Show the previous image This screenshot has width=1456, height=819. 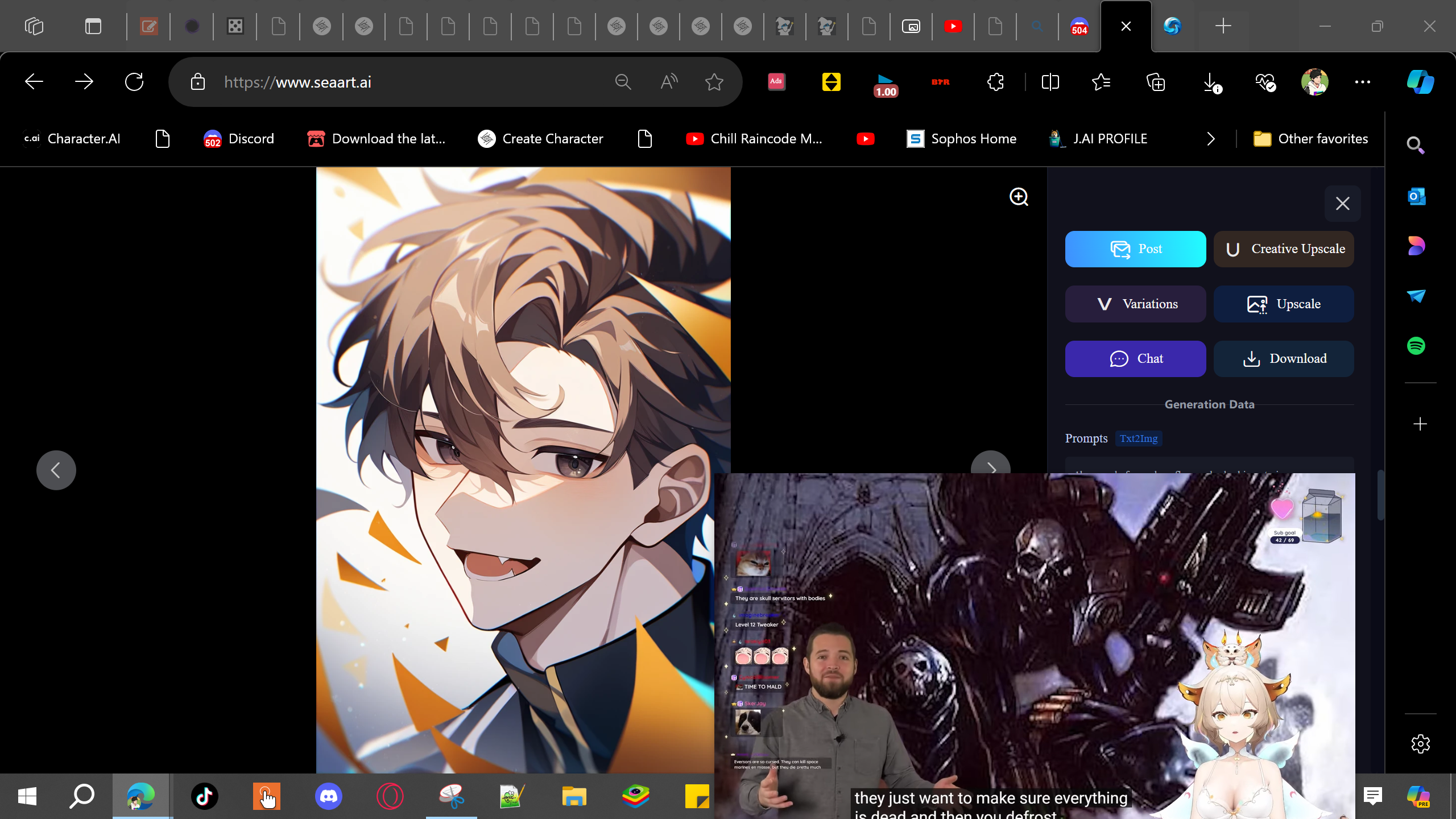(x=56, y=470)
